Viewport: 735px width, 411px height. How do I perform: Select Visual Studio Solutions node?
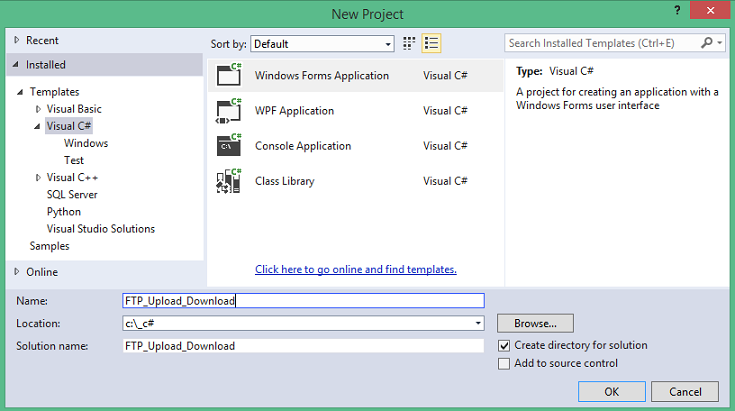pyautogui.click(x=101, y=229)
